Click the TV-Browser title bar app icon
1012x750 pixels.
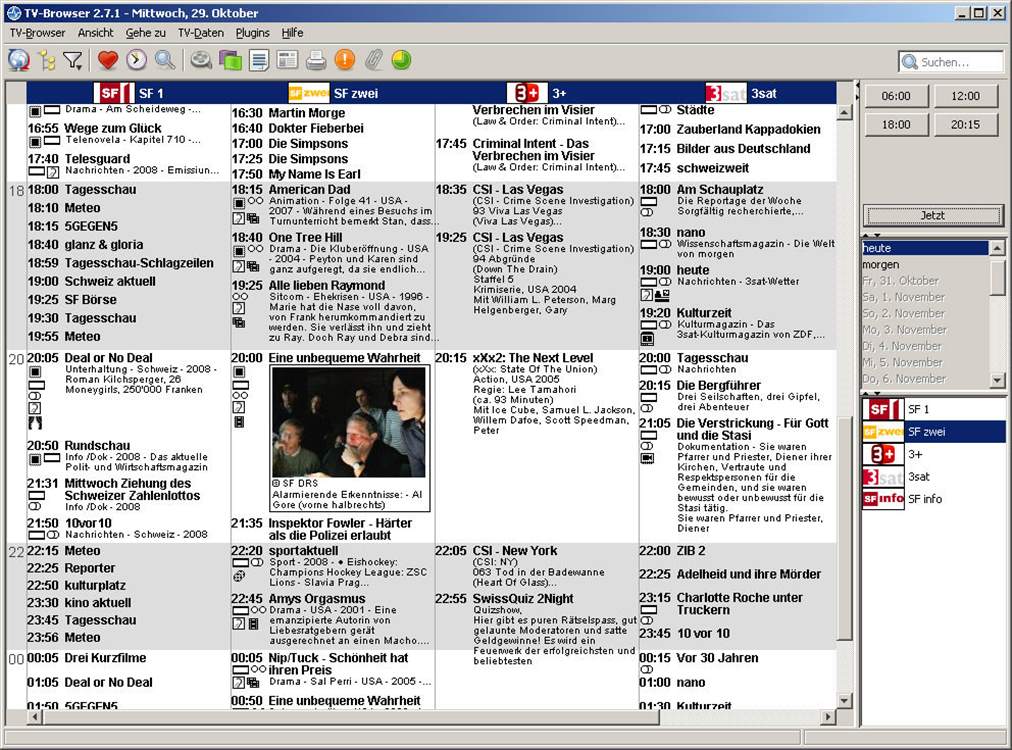(14, 13)
